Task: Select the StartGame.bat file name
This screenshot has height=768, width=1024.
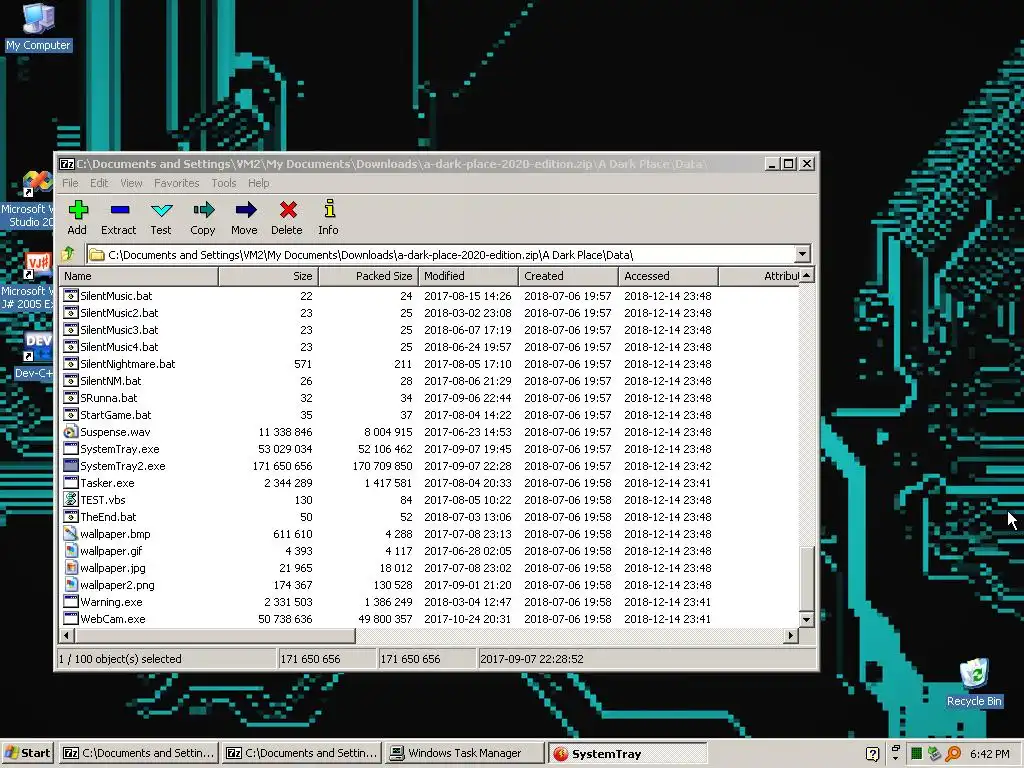Action: coord(116,415)
